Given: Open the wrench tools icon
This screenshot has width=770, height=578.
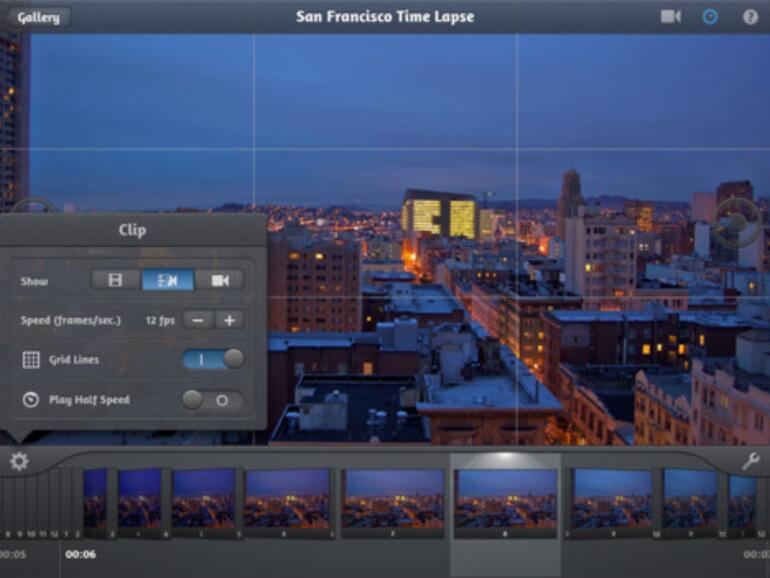Looking at the screenshot, I should (750, 461).
